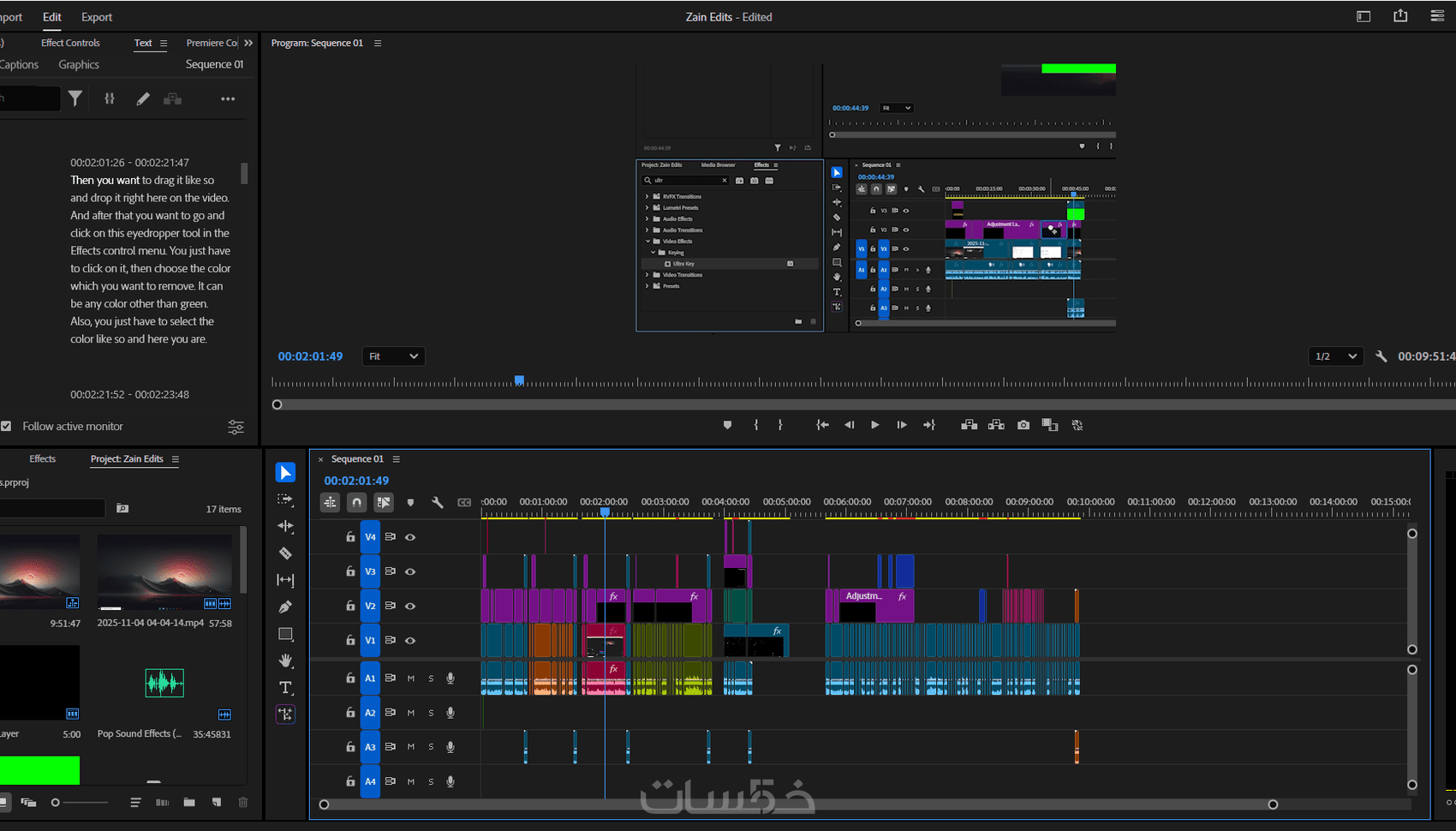
Task: Open Comparison View in Program Monitor
Action: coord(1050,425)
